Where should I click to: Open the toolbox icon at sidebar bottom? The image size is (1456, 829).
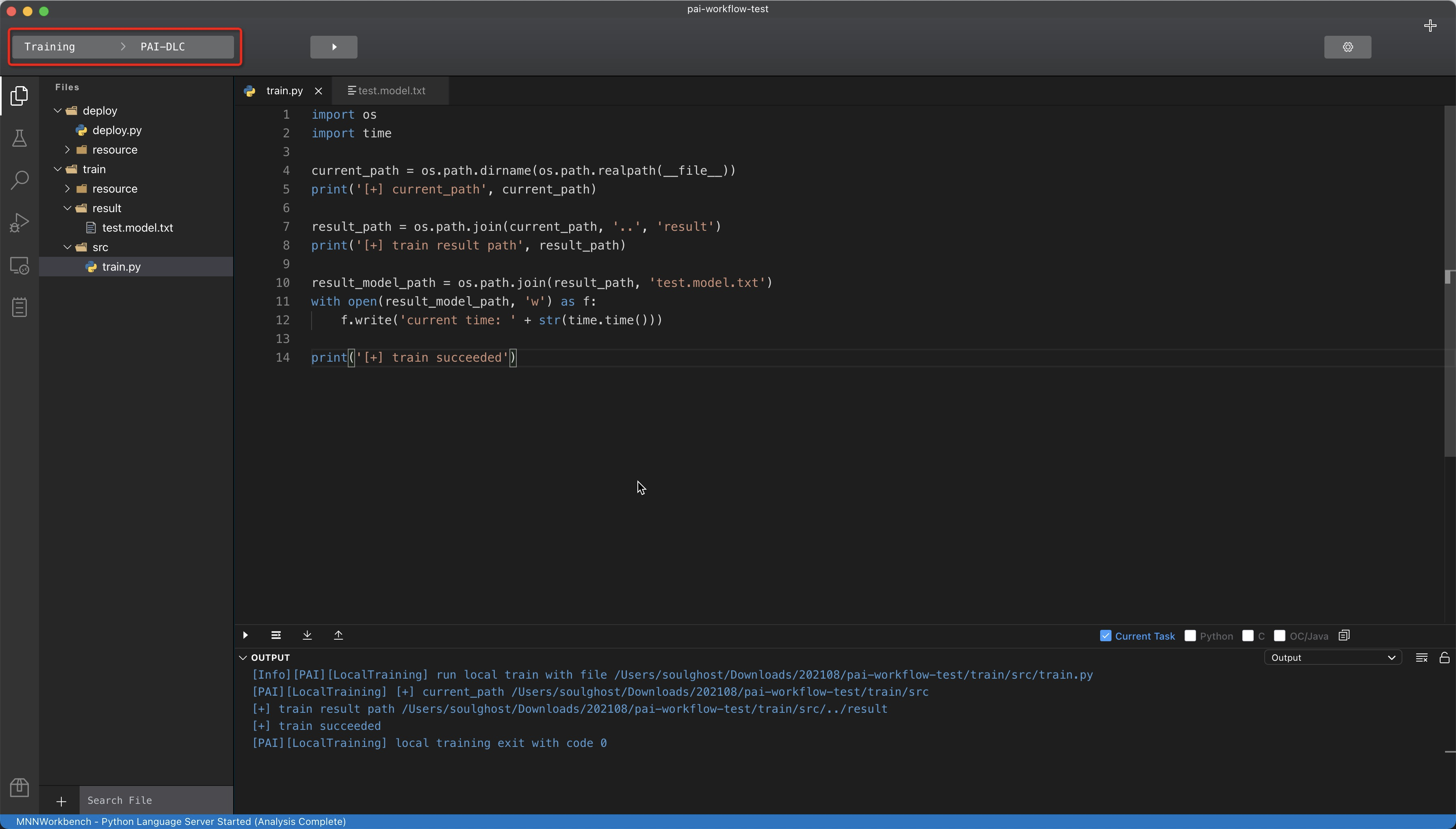pyautogui.click(x=19, y=788)
